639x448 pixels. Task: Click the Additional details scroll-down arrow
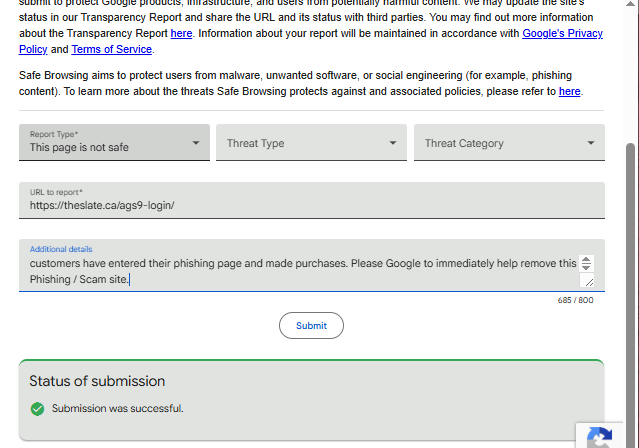click(x=586, y=268)
